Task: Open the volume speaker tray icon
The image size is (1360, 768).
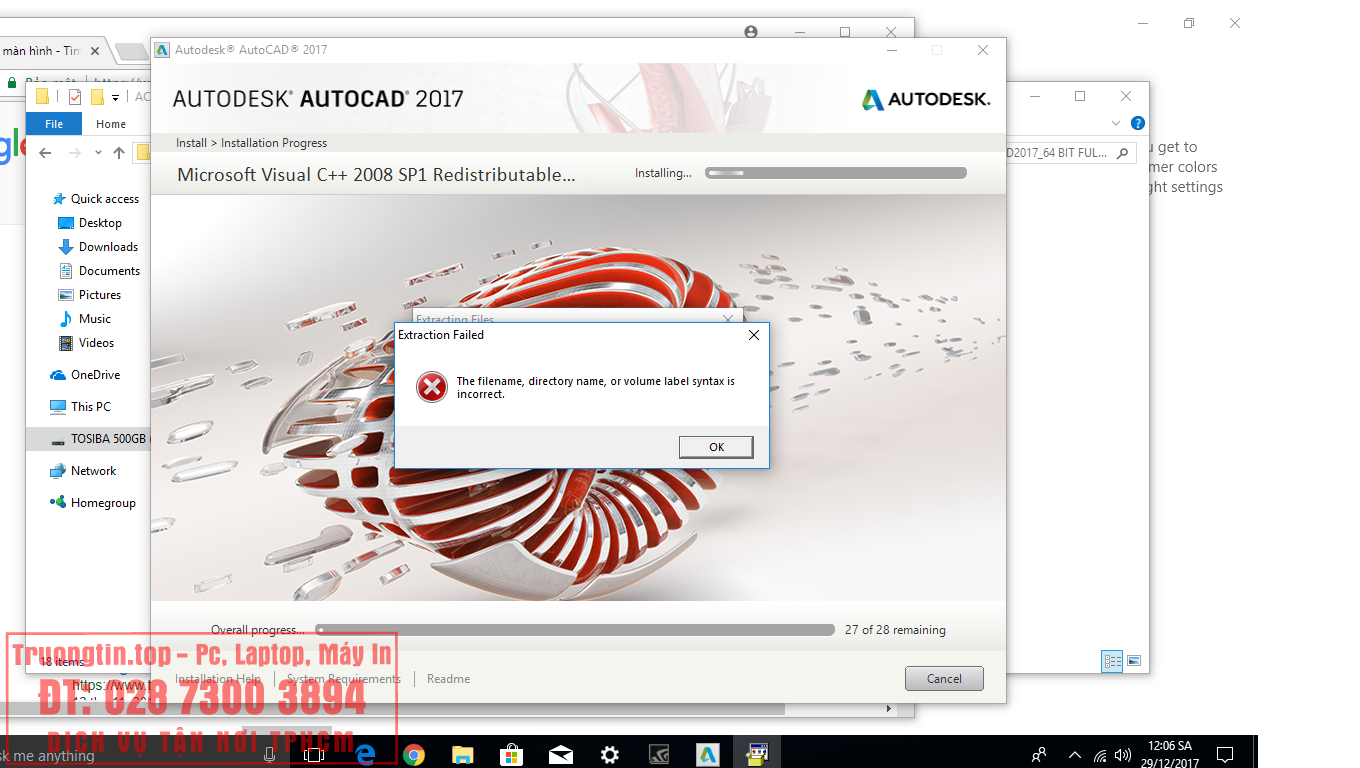Action: point(1123,755)
